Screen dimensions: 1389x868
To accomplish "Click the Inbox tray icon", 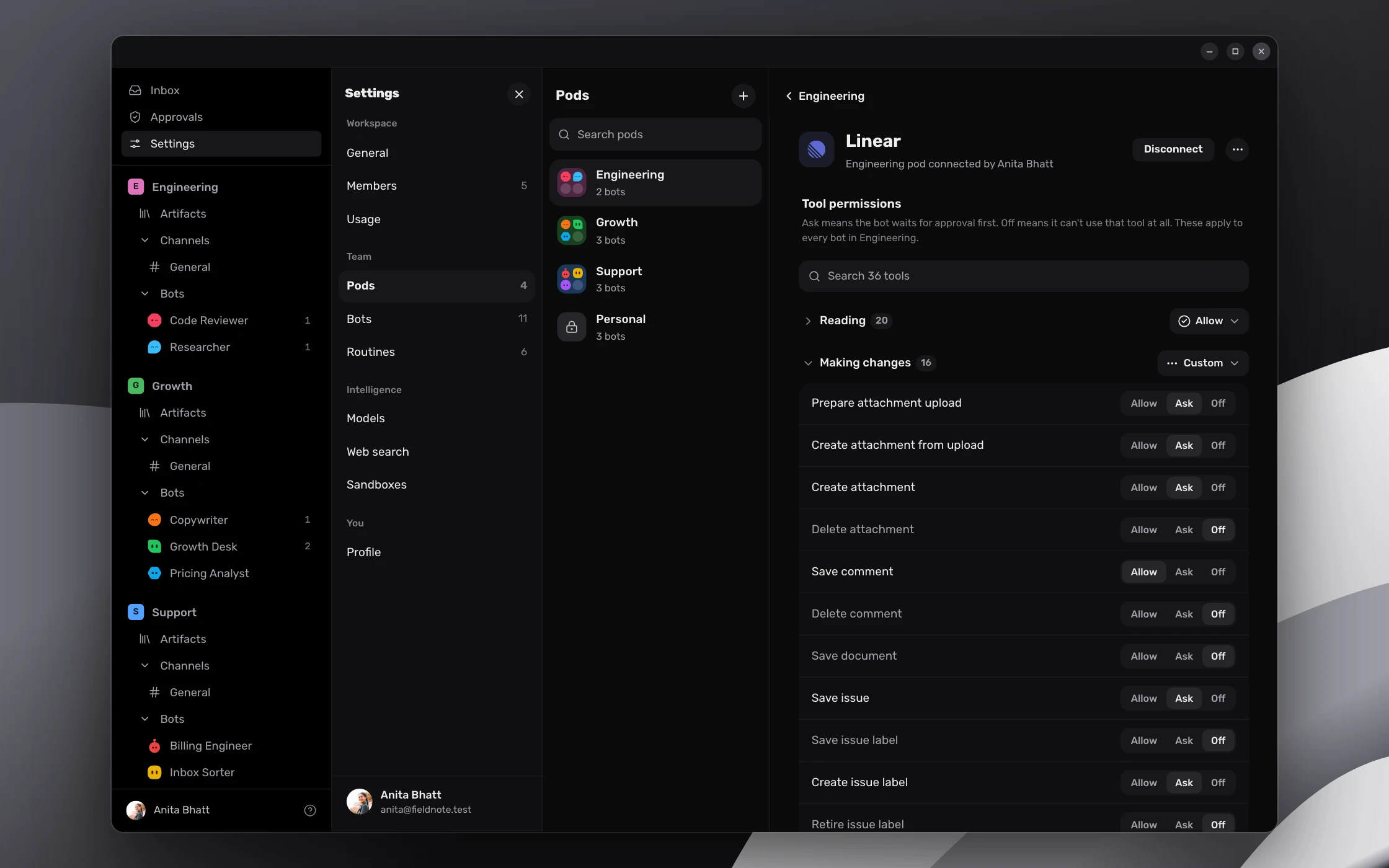I will point(135,91).
